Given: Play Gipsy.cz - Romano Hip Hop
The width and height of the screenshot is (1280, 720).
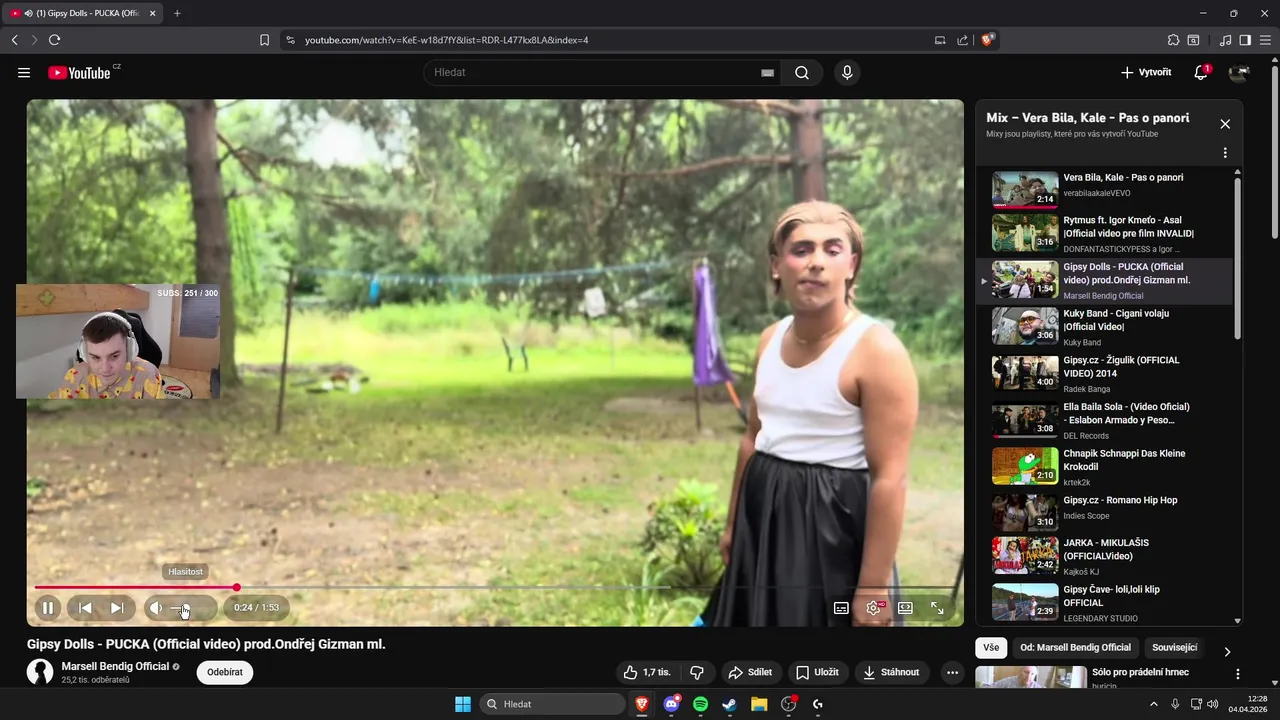Looking at the screenshot, I should click(x=1104, y=513).
